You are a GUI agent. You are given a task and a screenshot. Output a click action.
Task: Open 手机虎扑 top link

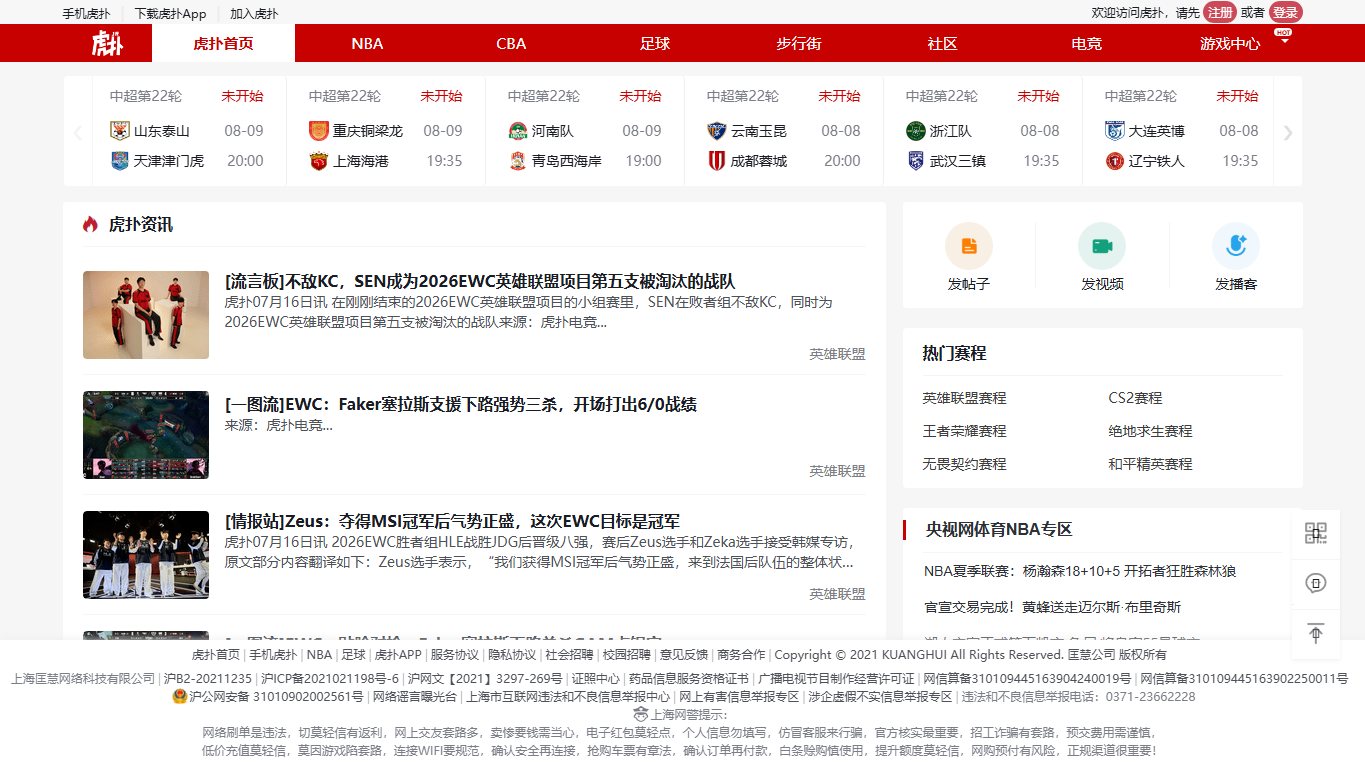click(86, 14)
